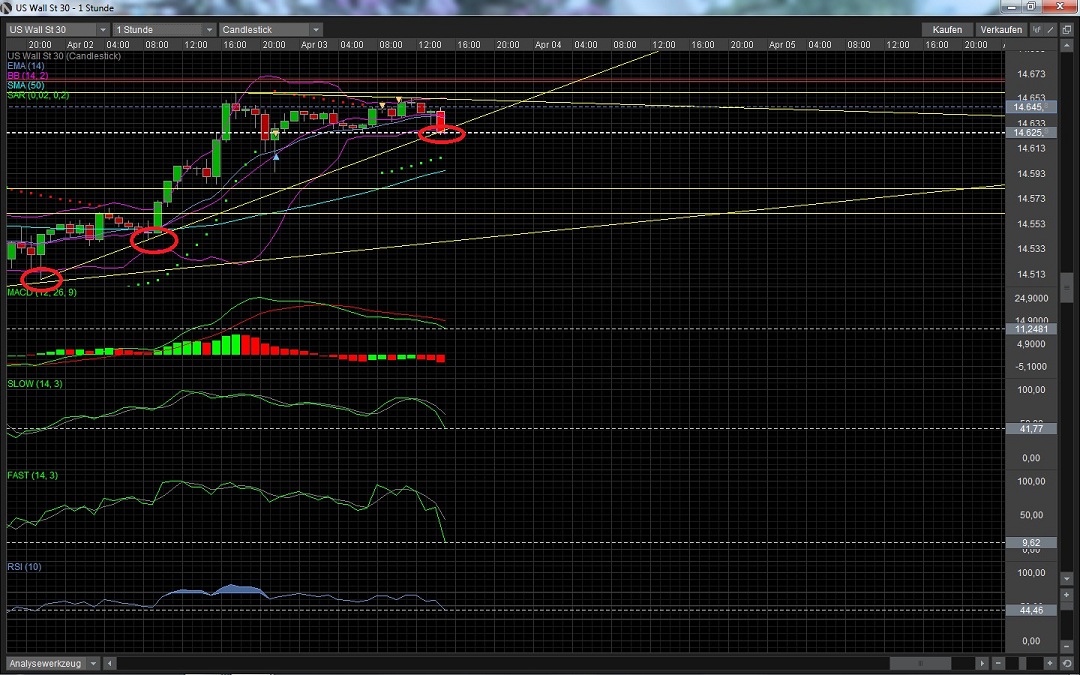This screenshot has width=1080, height=675.
Task: Open the indicators icon beside Verkaufen
Action: (1037, 30)
